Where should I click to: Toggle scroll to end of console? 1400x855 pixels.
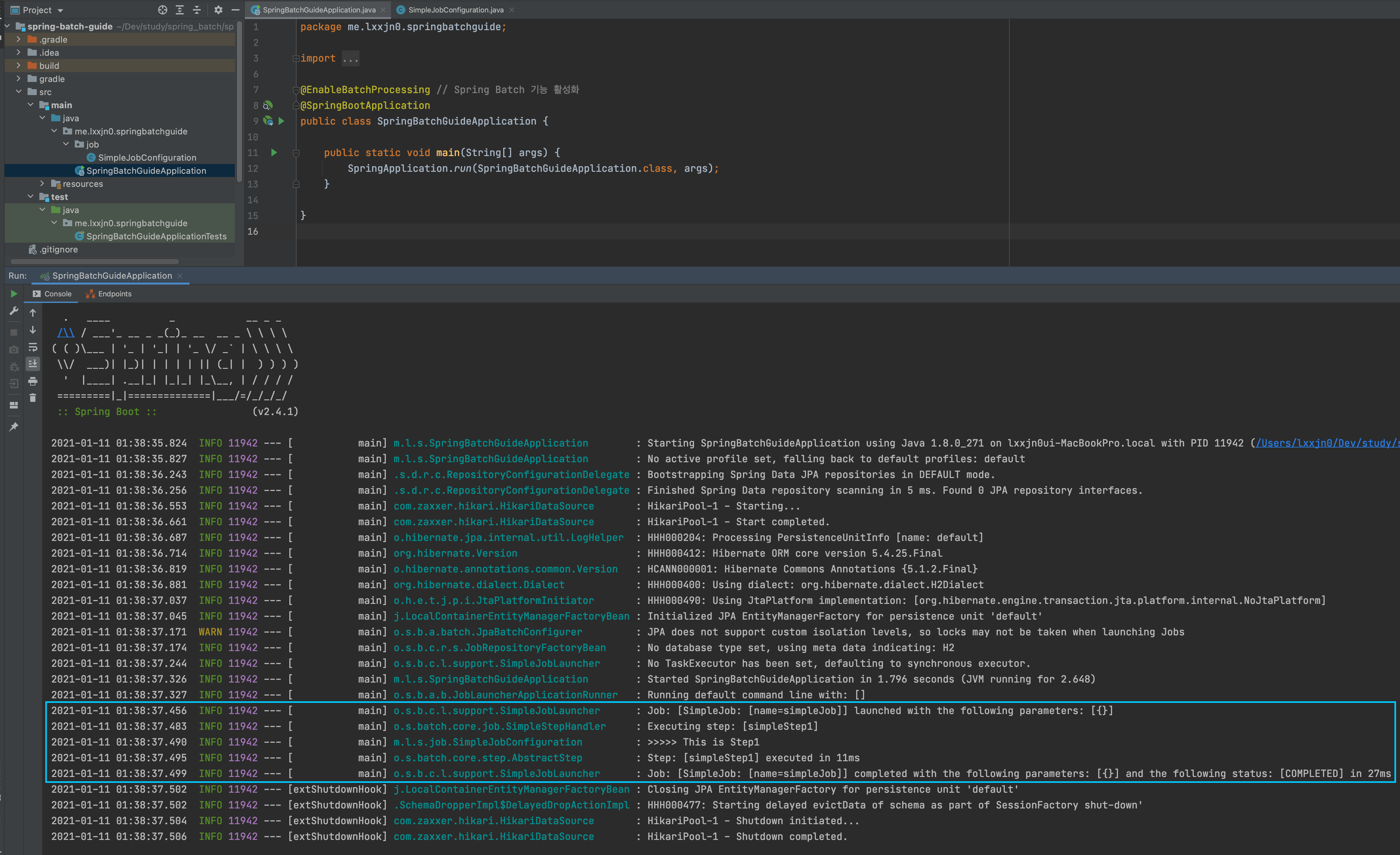33,363
